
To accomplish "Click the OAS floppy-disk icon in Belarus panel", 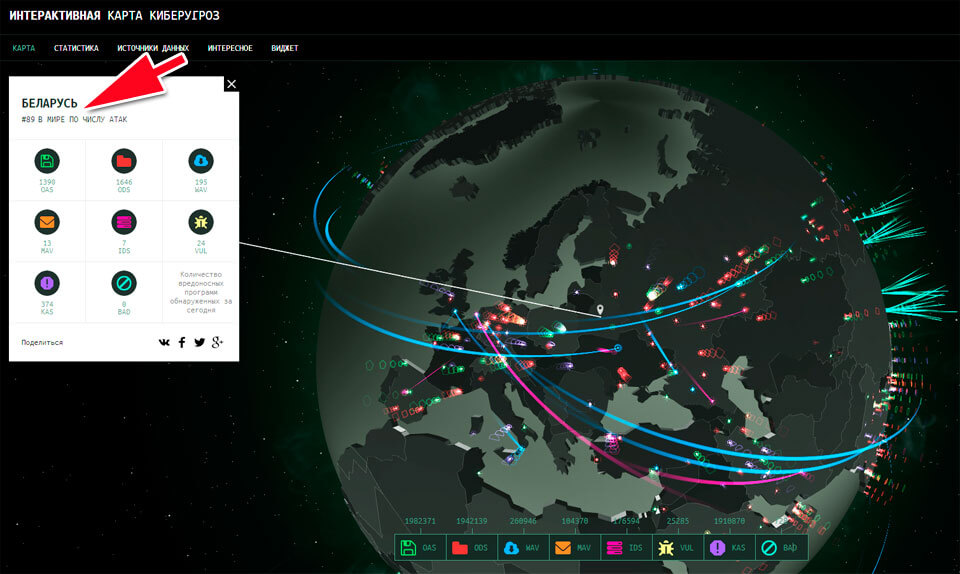I will [47, 161].
